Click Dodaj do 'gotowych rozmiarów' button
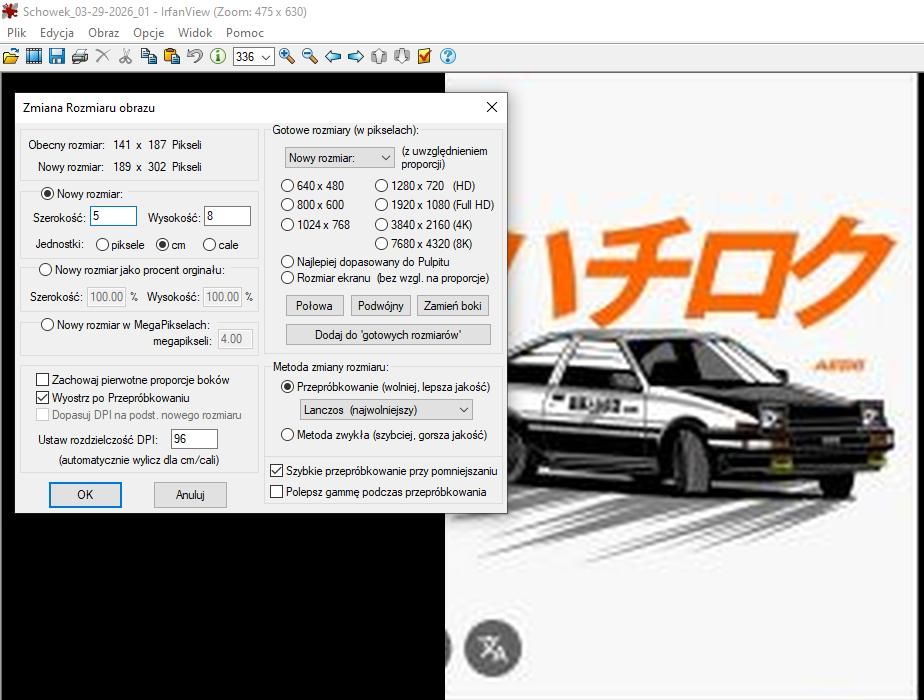Image resolution: width=924 pixels, height=700 pixels. (388, 335)
